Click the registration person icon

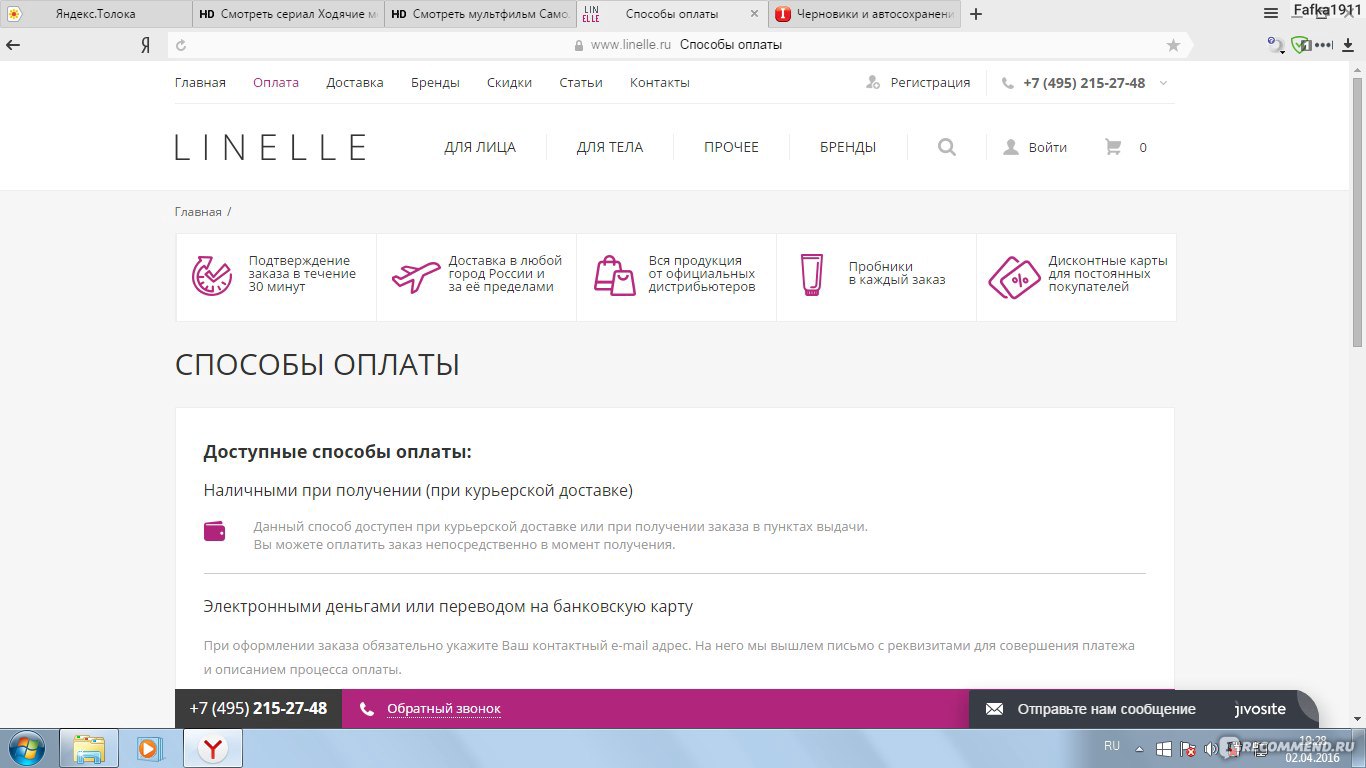coord(873,83)
